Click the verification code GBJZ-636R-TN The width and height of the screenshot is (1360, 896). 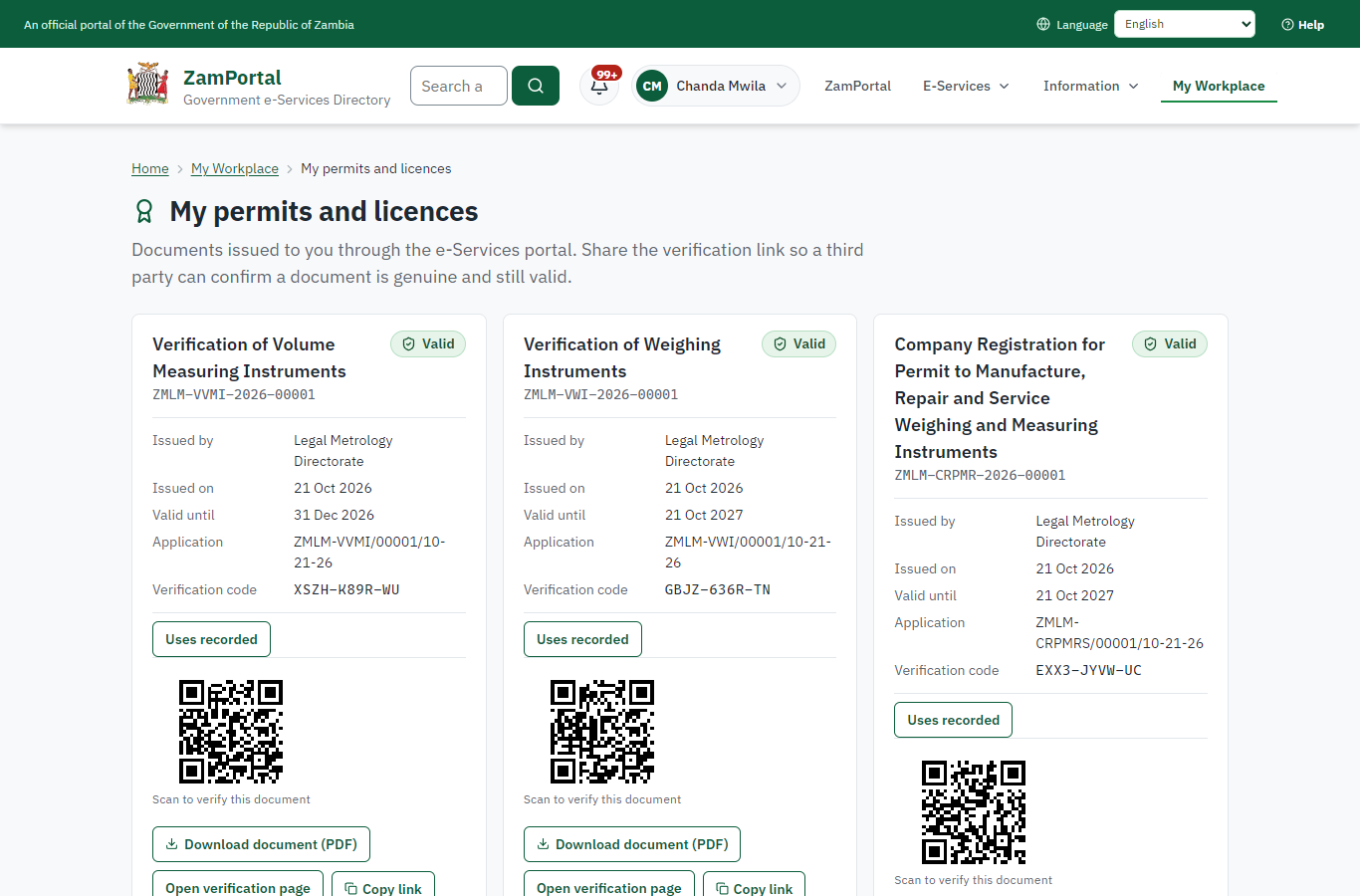click(x=718, y=589)
